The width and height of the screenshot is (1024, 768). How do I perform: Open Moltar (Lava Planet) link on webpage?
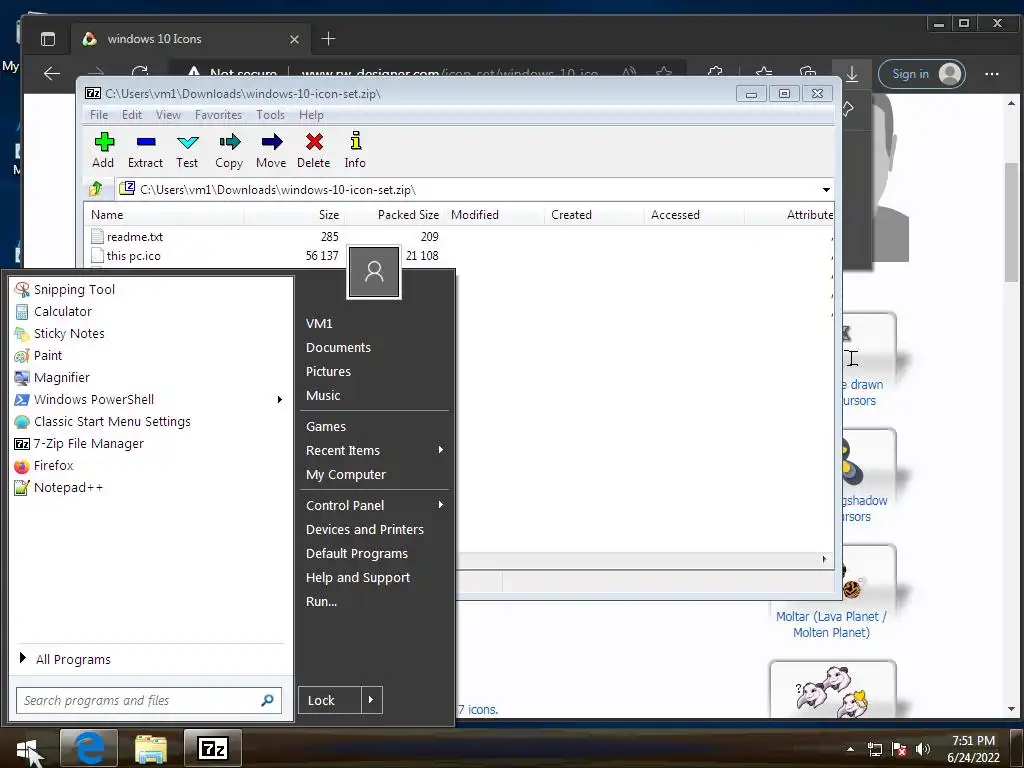pyautogui.click(x=831, y=624)
